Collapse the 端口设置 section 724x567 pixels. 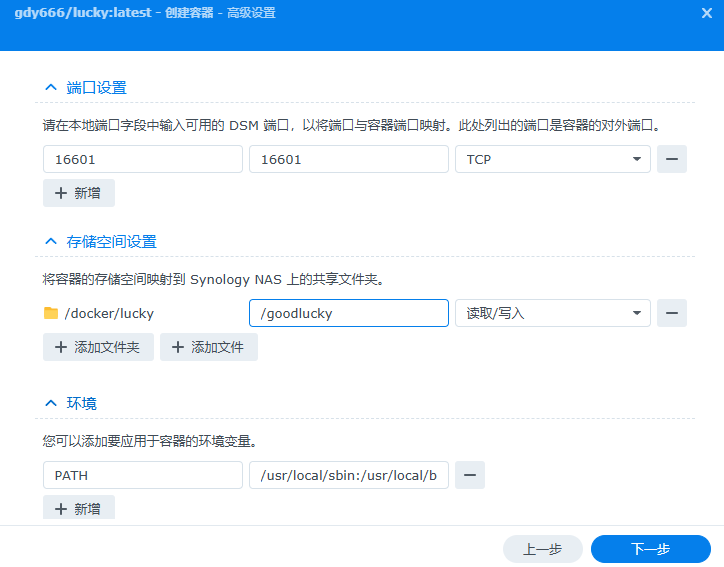tap(51, 88)
